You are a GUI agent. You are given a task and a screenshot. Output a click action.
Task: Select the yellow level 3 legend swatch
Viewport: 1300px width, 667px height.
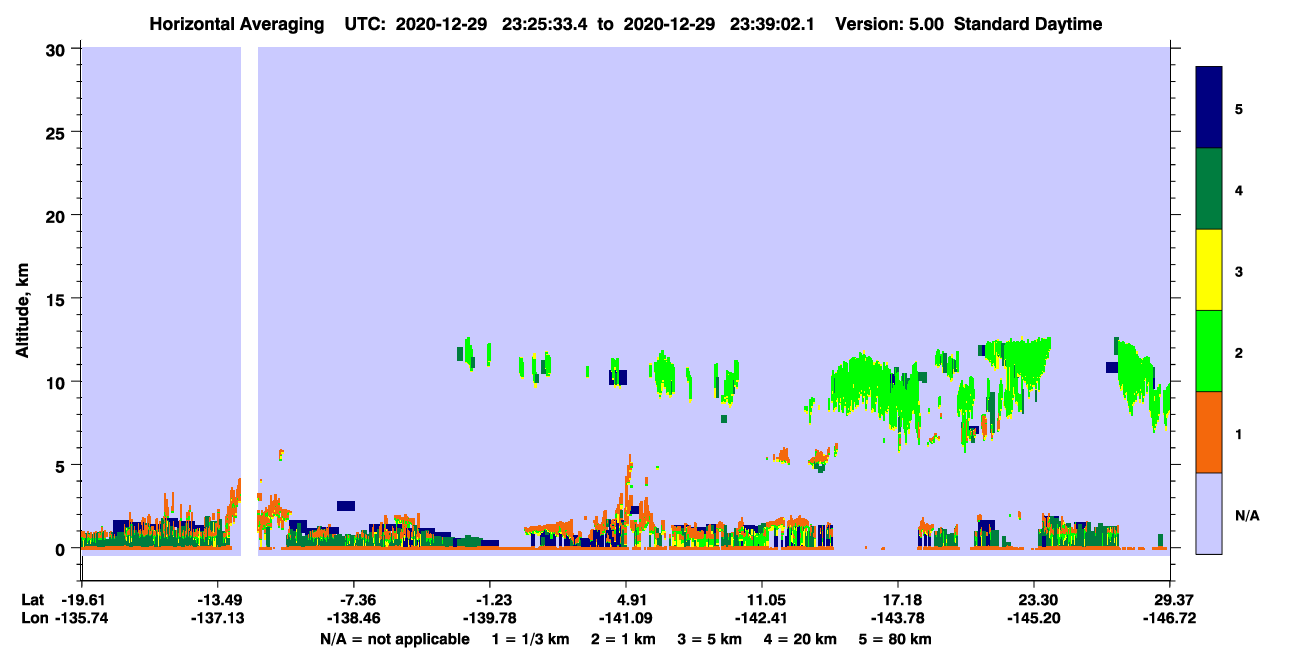[1209, 270]
